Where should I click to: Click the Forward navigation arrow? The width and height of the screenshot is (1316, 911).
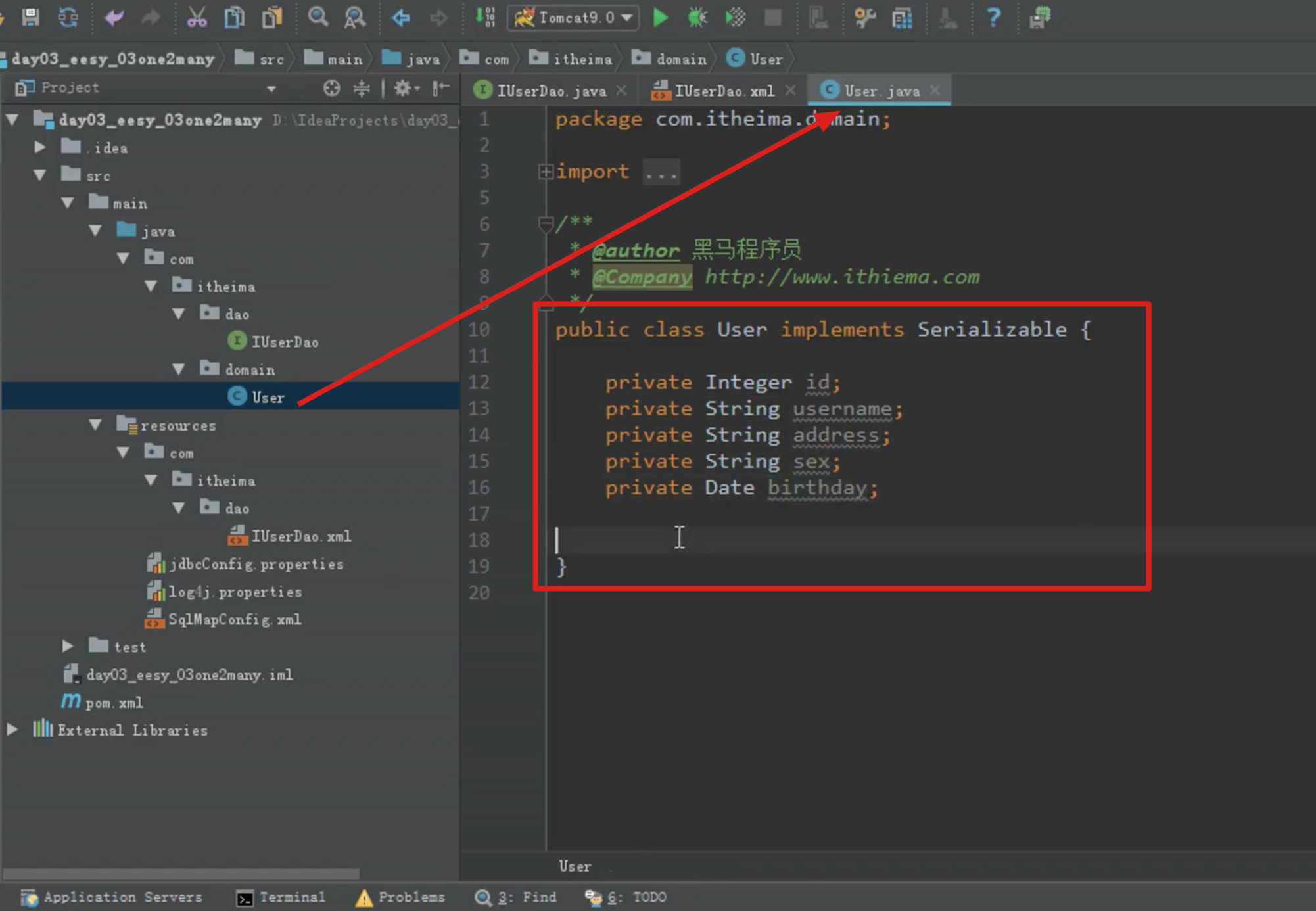438,17
